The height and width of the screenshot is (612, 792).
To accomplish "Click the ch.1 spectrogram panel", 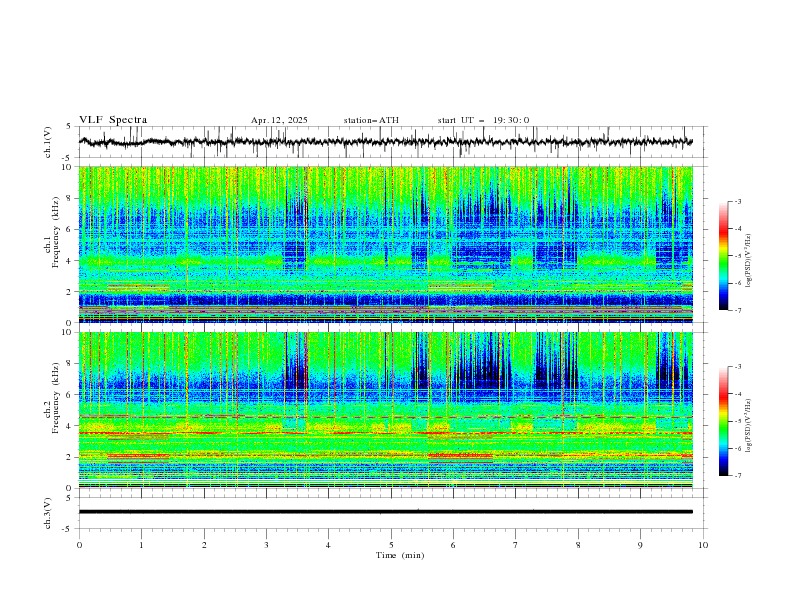I will point(385,244).
